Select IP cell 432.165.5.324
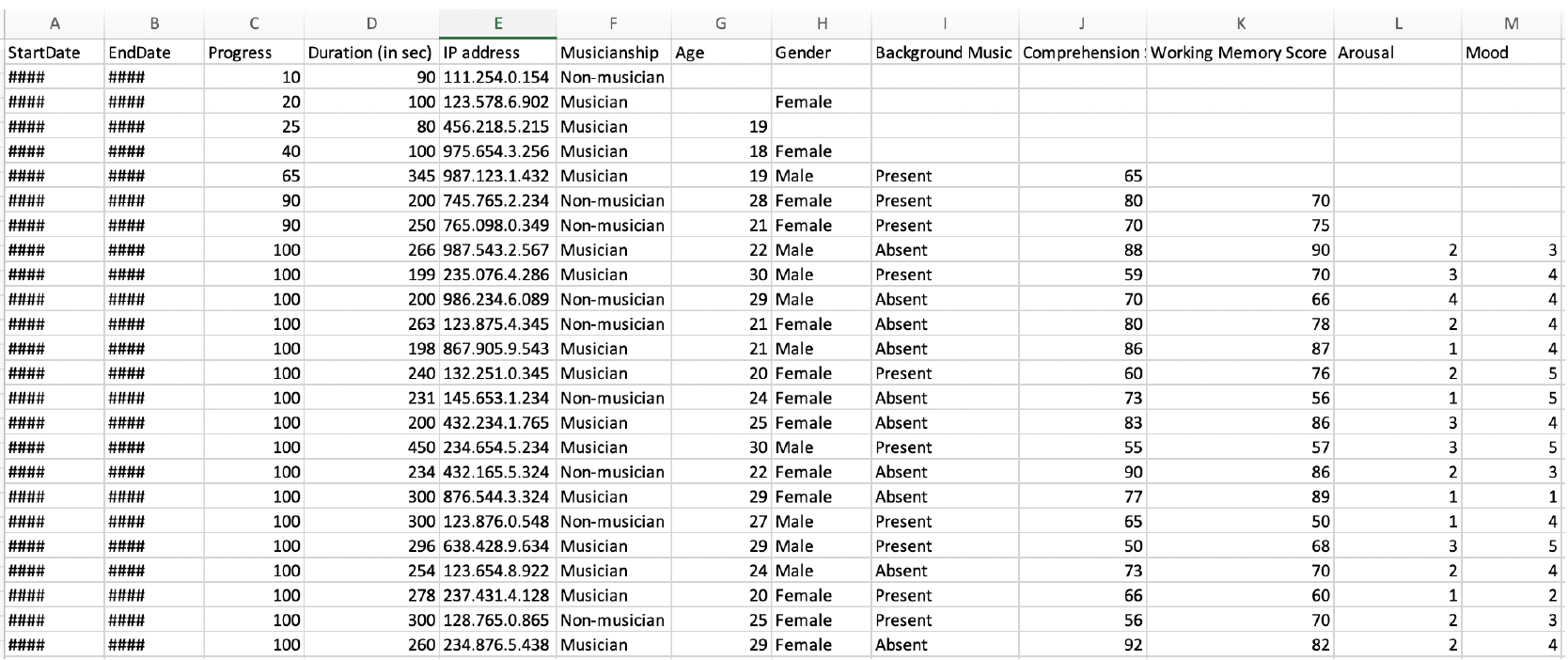Image resolution: width=1568 pixels, height=660 pixels. (498, 472)
